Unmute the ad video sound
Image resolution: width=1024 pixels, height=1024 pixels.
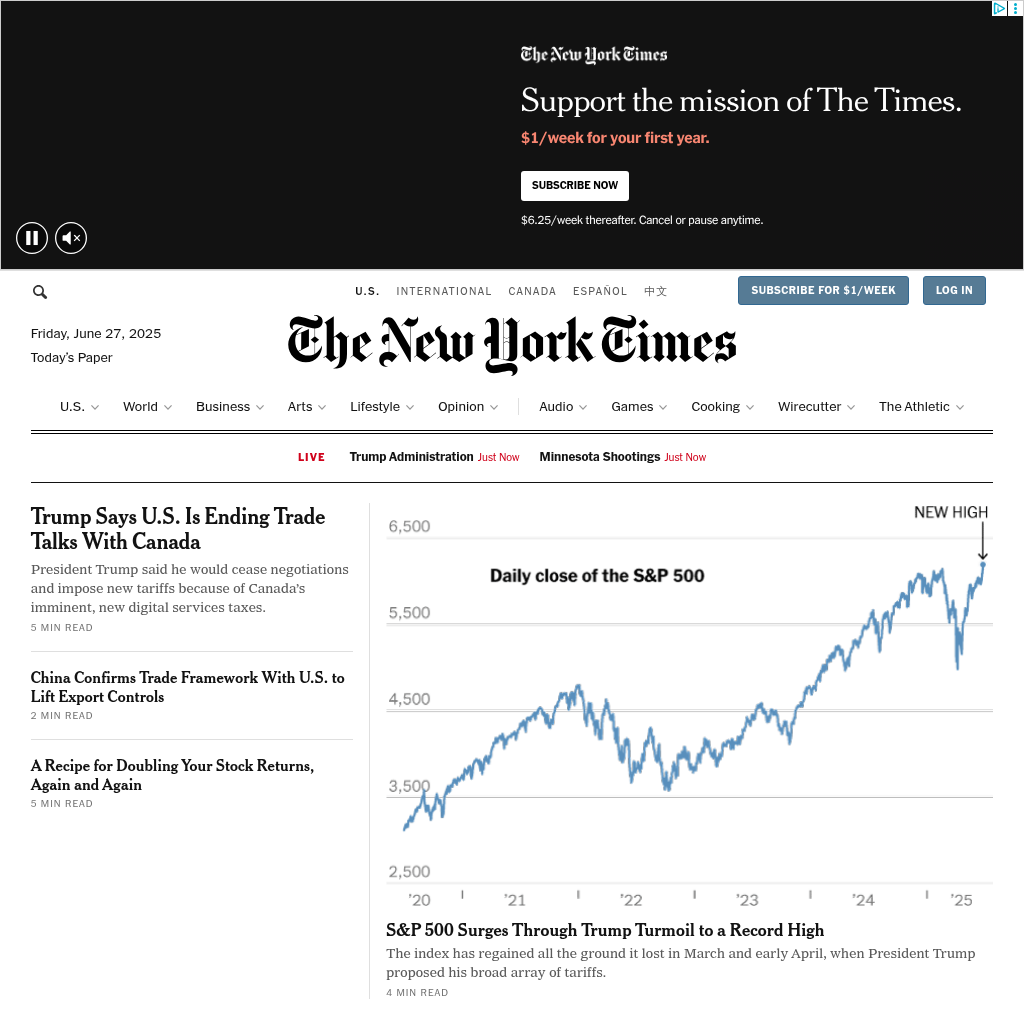click(71, 238)
